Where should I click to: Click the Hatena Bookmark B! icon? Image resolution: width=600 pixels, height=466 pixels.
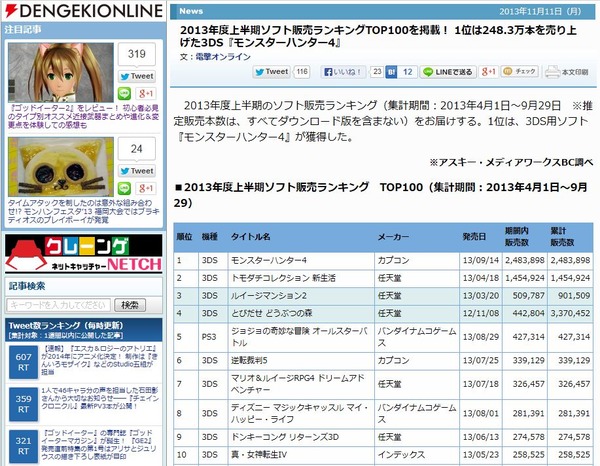click(x=391, y=72)
